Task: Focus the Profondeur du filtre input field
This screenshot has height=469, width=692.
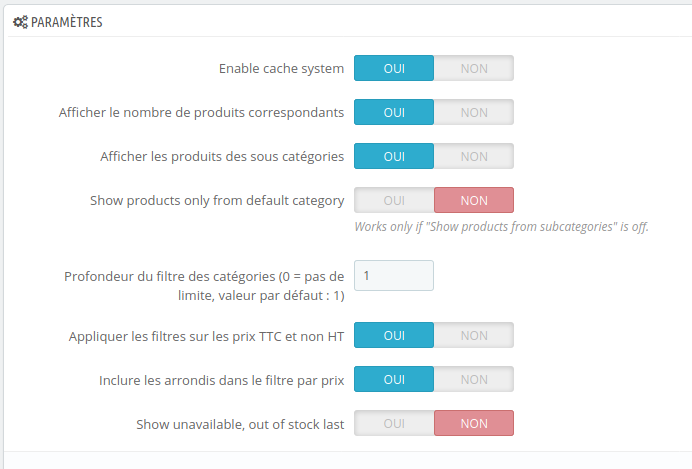Action: tap(393, 275)
